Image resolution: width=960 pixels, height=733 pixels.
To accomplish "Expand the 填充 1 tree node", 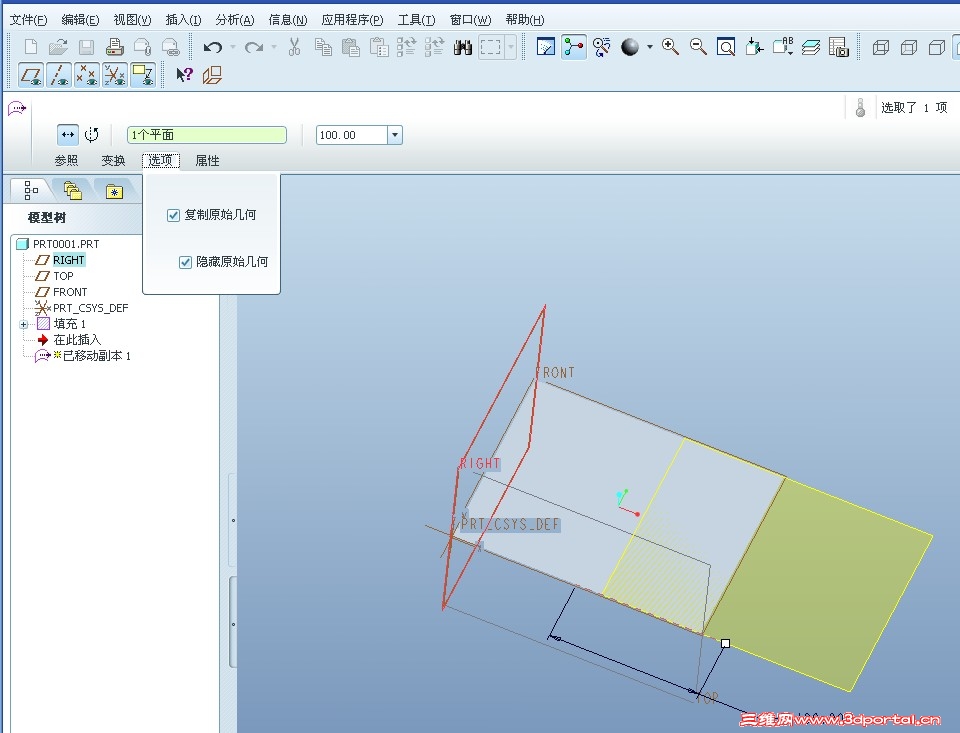I will (23, 325).
